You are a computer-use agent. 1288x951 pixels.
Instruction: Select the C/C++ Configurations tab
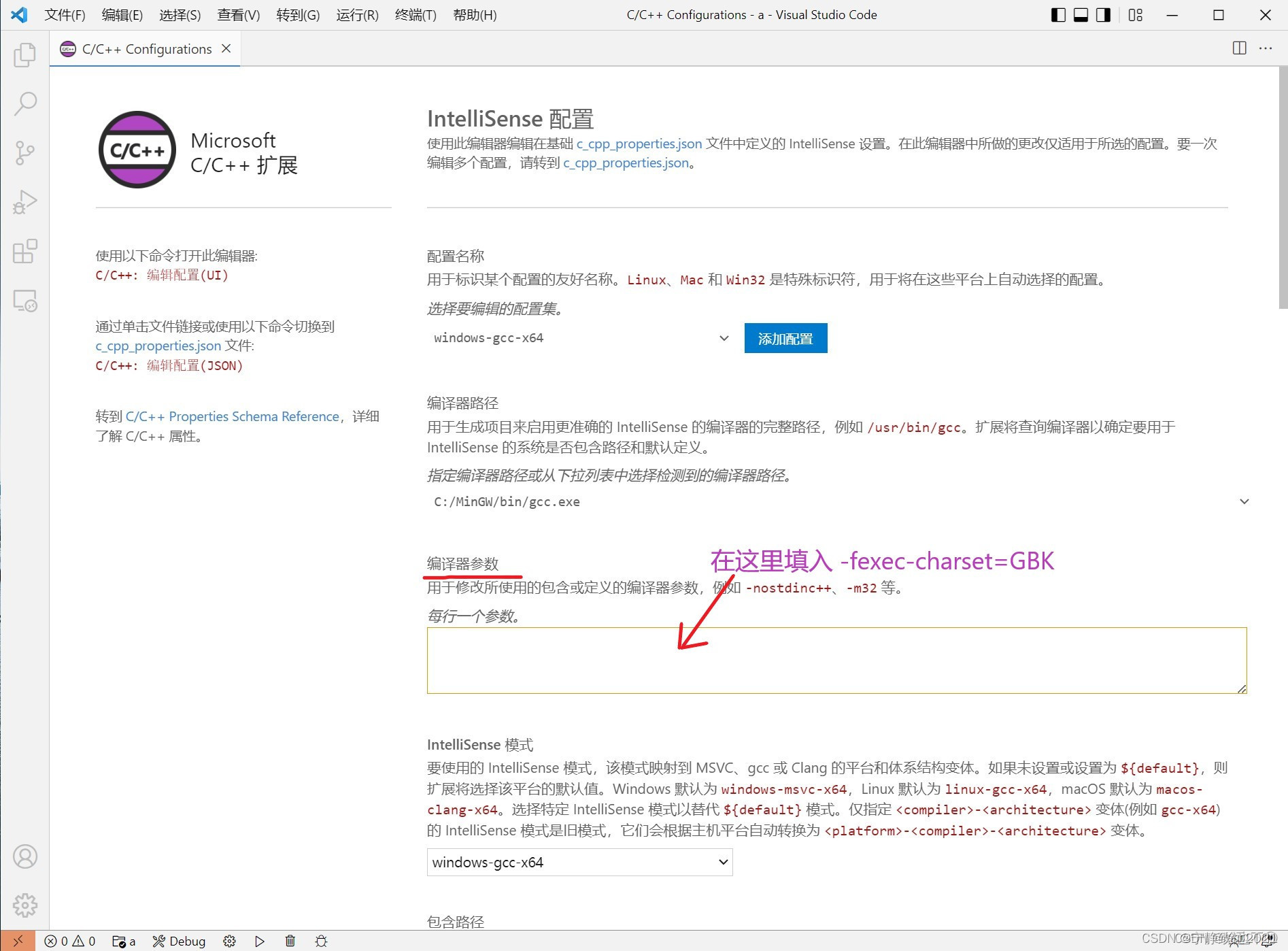pos(145,48)
